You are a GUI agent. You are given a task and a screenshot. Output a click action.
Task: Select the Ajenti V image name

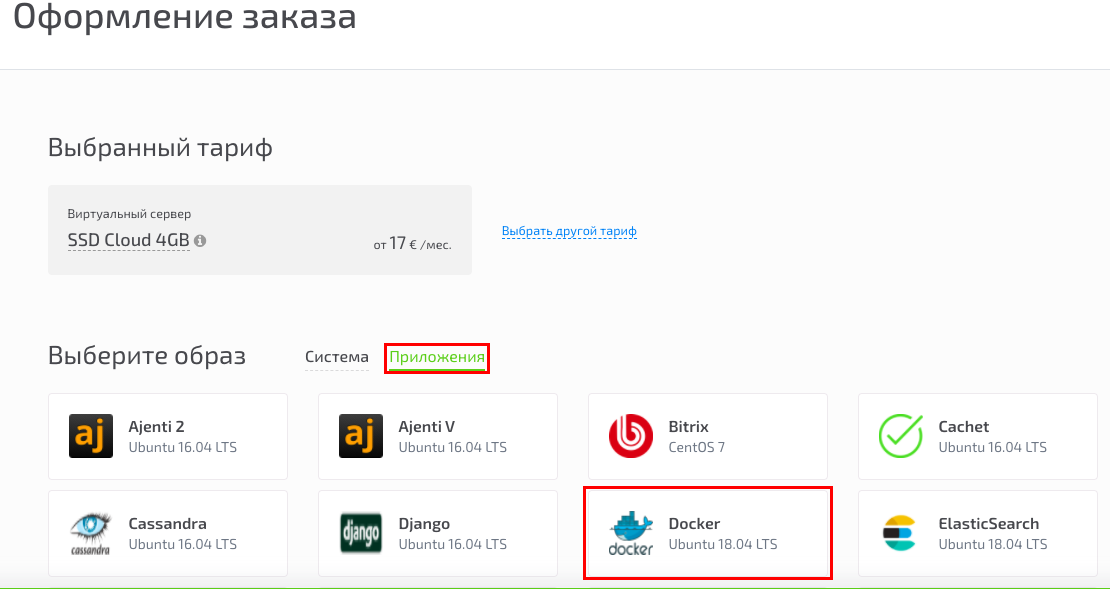pyautogui.click(x=427, y=427)
